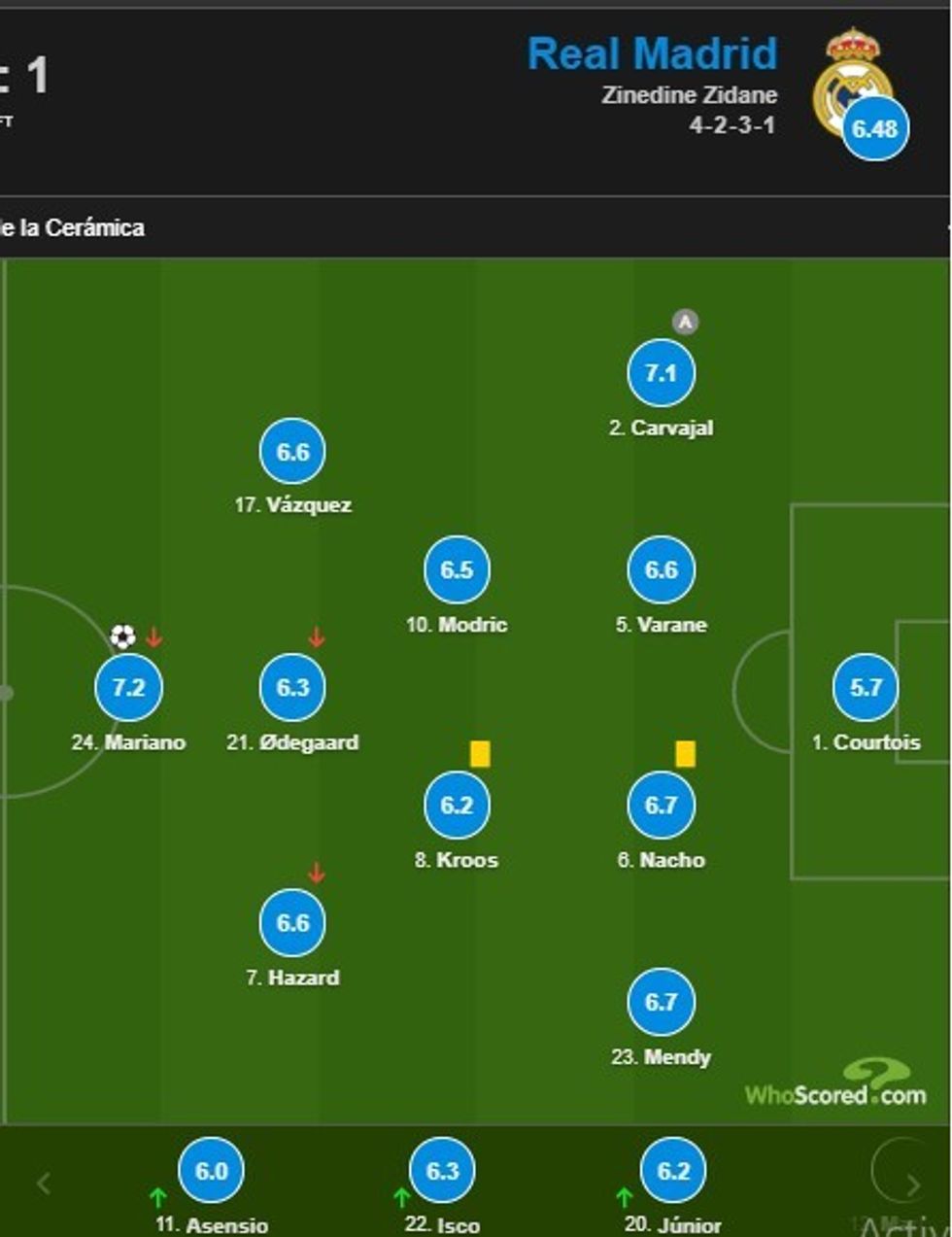Select Carvajal's 7.1 rating circle
This screenshot has height=1237, width=952.
pos(661,372)
